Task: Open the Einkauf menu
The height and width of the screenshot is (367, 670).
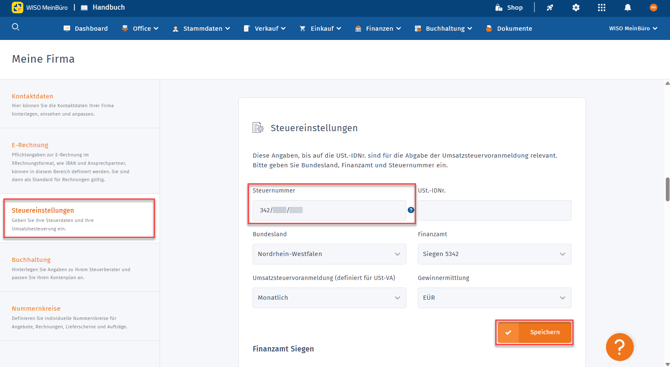Action: pos(320,29)
